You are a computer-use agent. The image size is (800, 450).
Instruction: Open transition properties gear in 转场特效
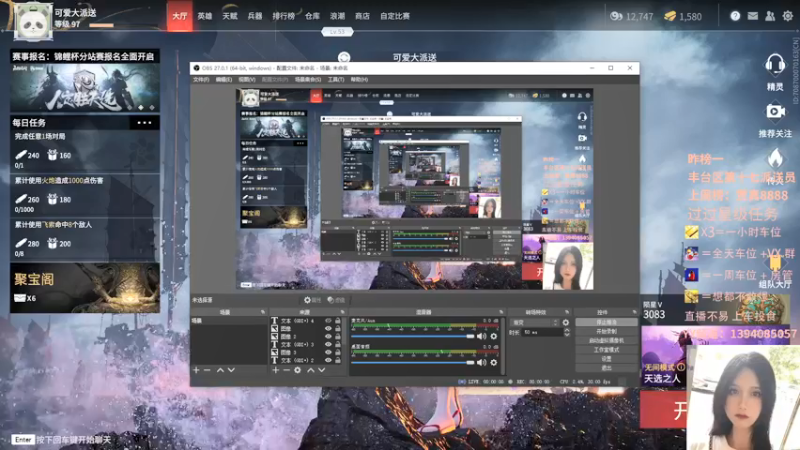coord(565,322)
